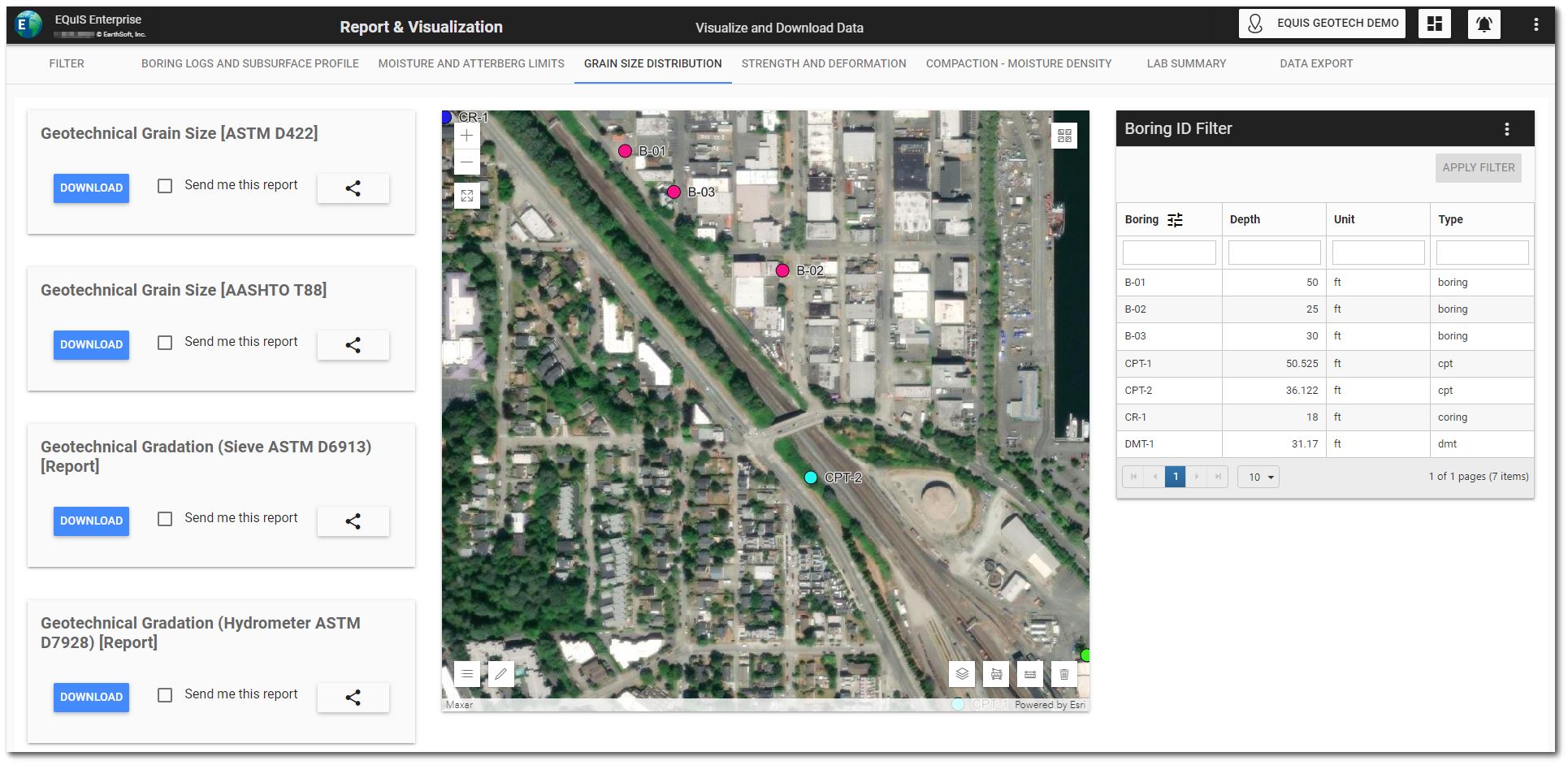
Task: Click the notifications bell icon
Action: click(x=1484, y=24)
